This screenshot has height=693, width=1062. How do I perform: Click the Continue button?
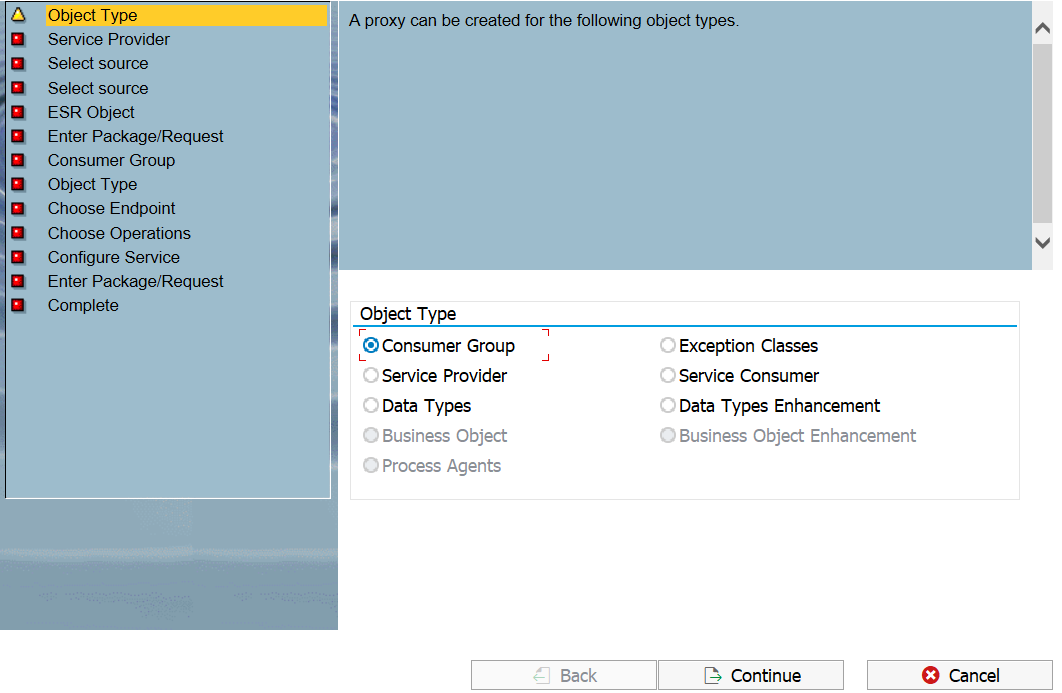pyautogui.click(x=751, y=675)
